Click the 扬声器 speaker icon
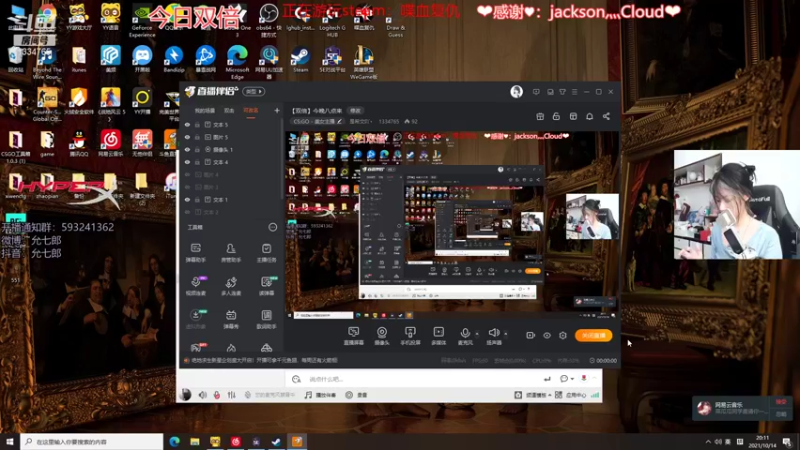Image resolution: width=800 pixels, height=450 pixels. click(x=494, y=336)
